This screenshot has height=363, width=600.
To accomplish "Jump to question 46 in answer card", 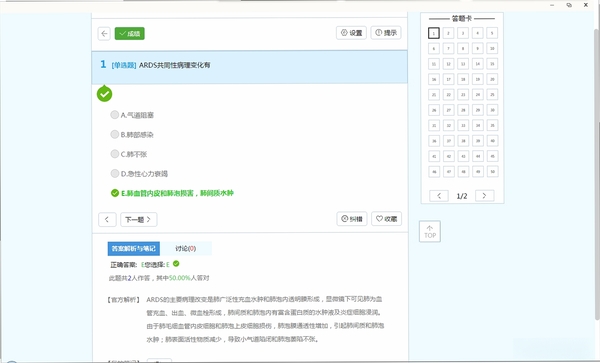I will [434, 172].
